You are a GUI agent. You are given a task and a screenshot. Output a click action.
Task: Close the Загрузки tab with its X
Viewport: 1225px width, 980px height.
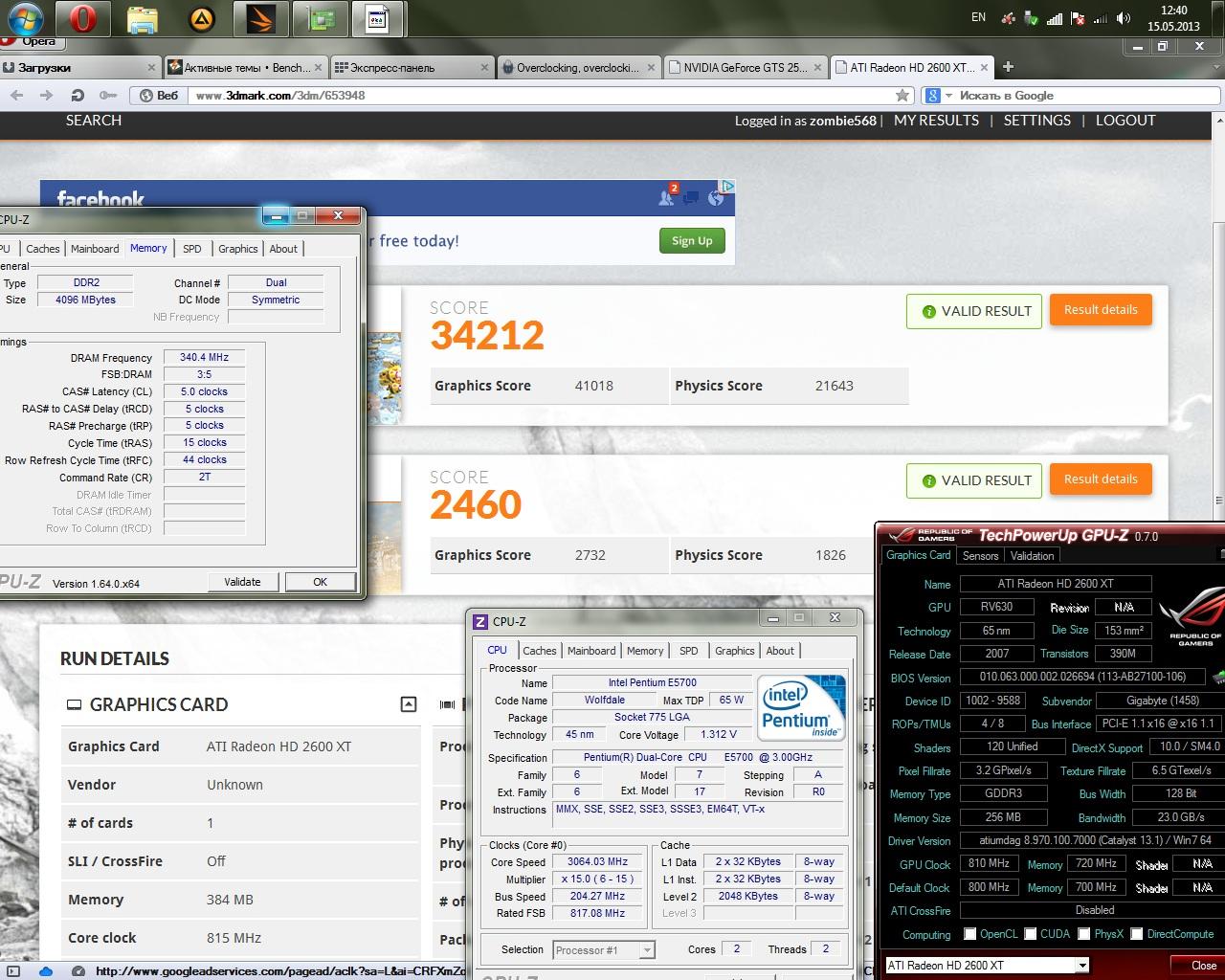coord(151,68)
